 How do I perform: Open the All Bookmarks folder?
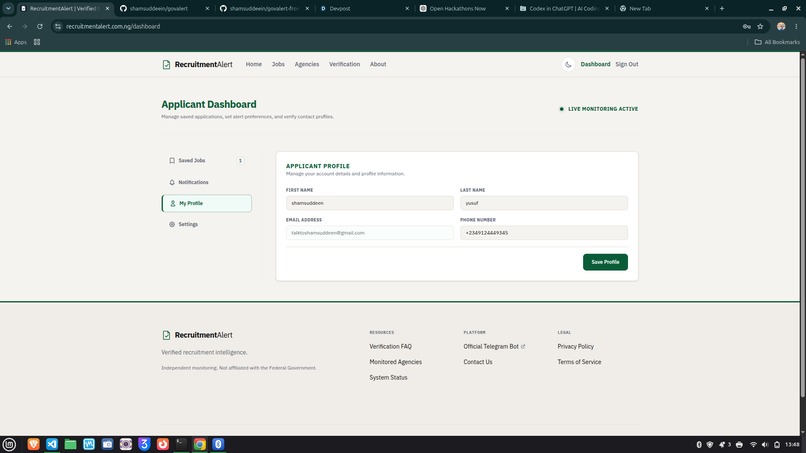click(x=777, y=42)
